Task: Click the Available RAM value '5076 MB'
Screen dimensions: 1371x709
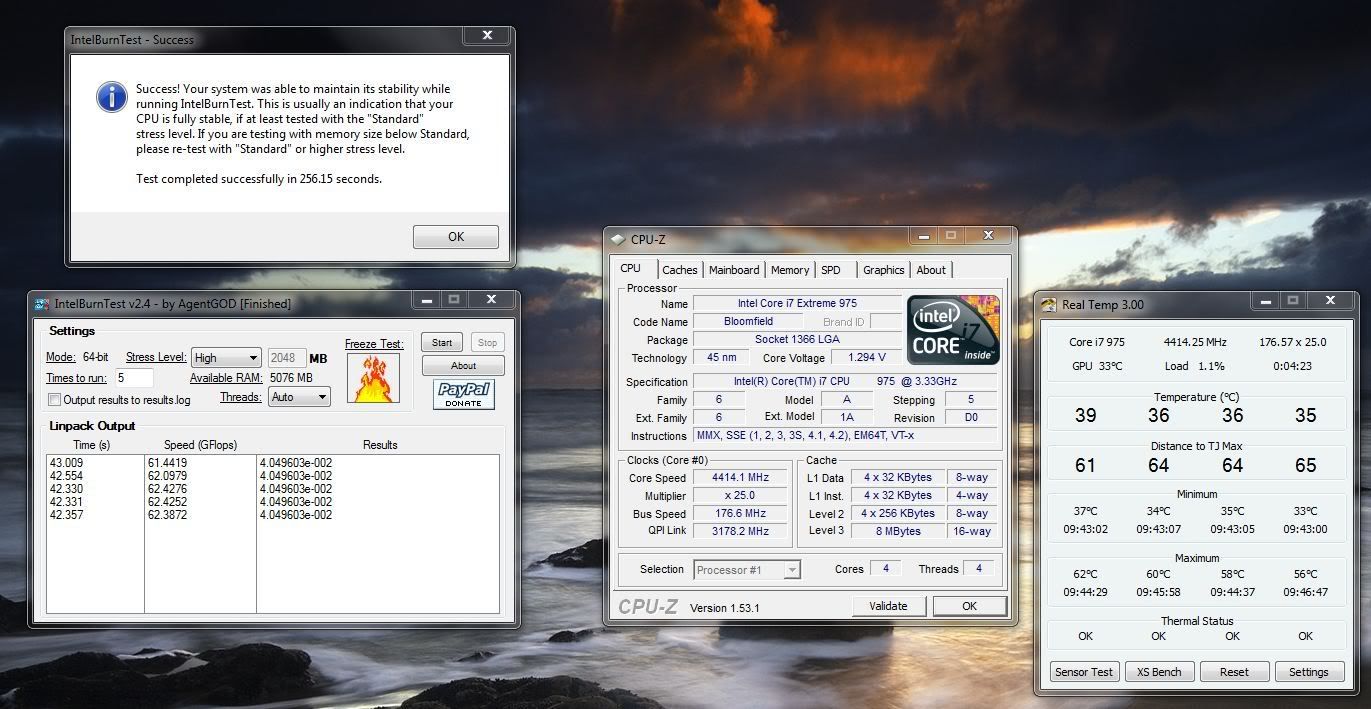Action: coord(291,378)
